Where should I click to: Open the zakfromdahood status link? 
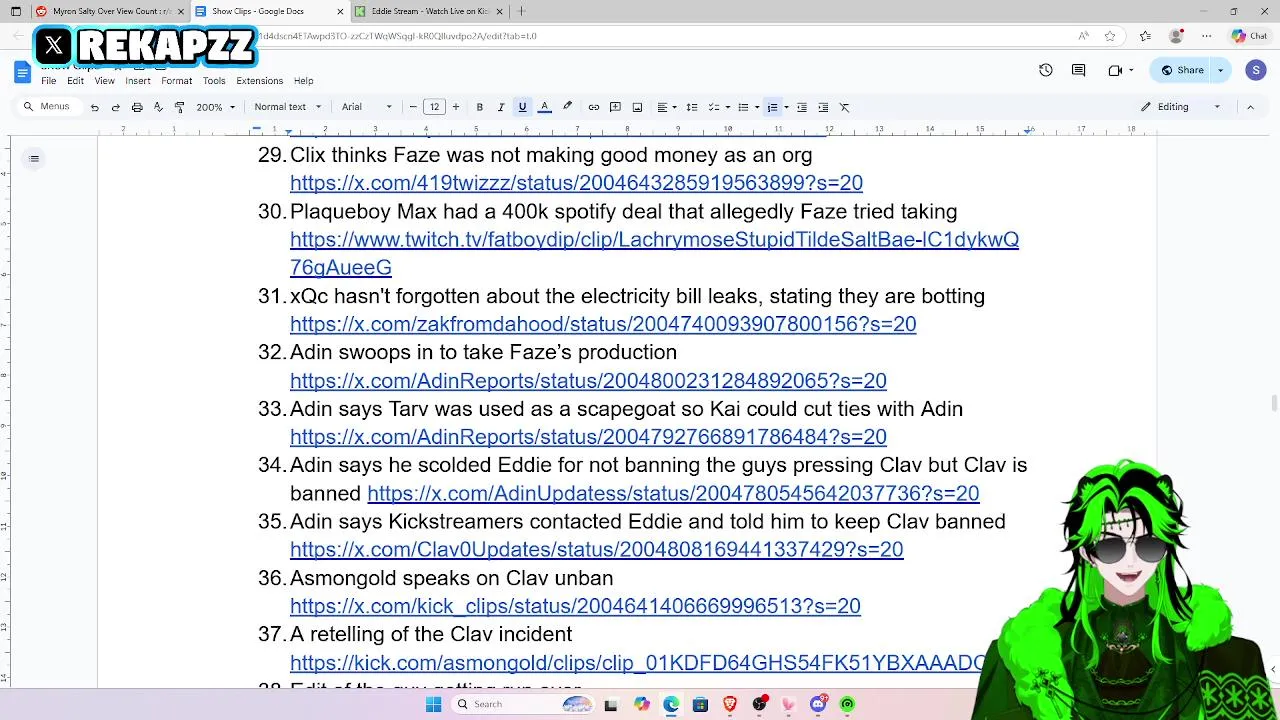point(603,324)
